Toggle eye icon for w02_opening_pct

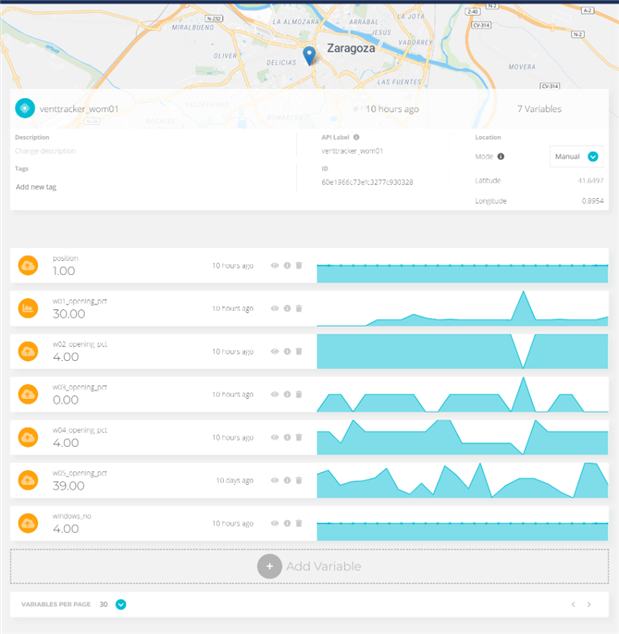coord(275,351)
